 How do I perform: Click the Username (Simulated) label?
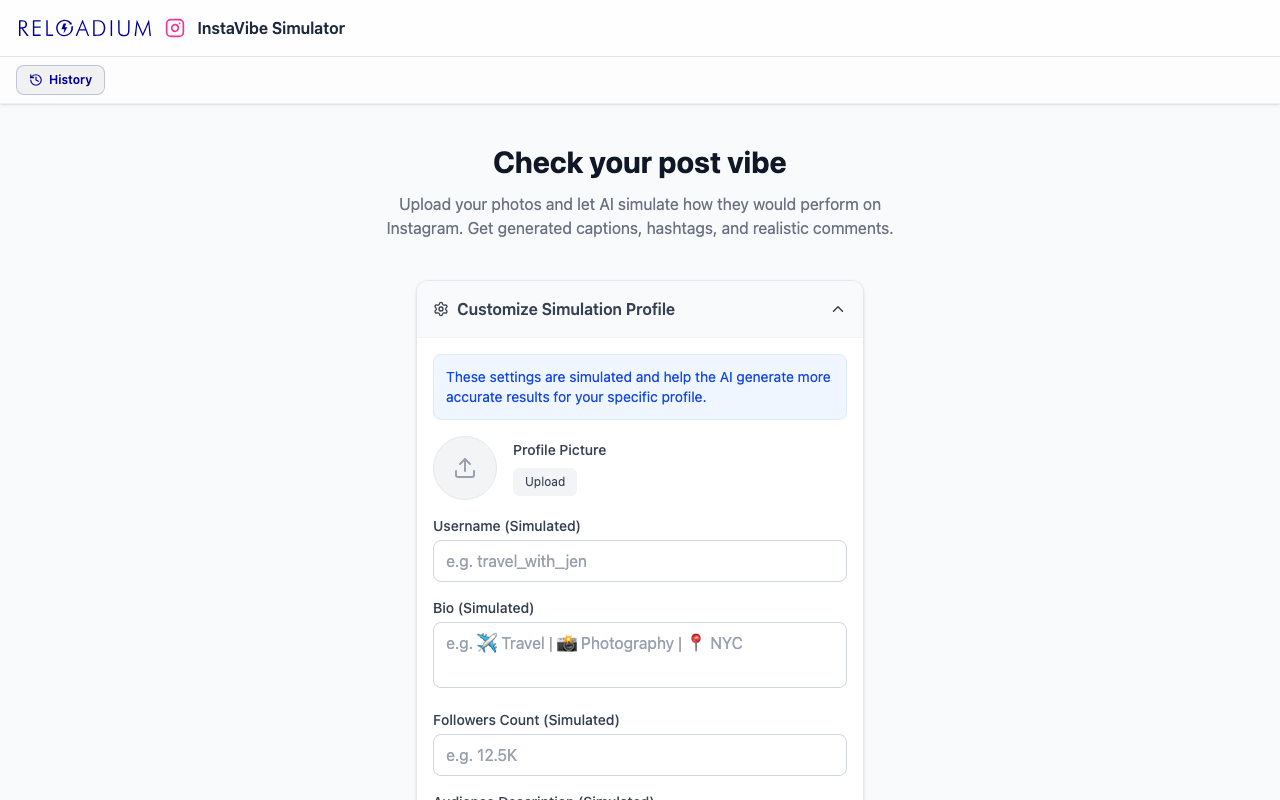pos(507,526)
